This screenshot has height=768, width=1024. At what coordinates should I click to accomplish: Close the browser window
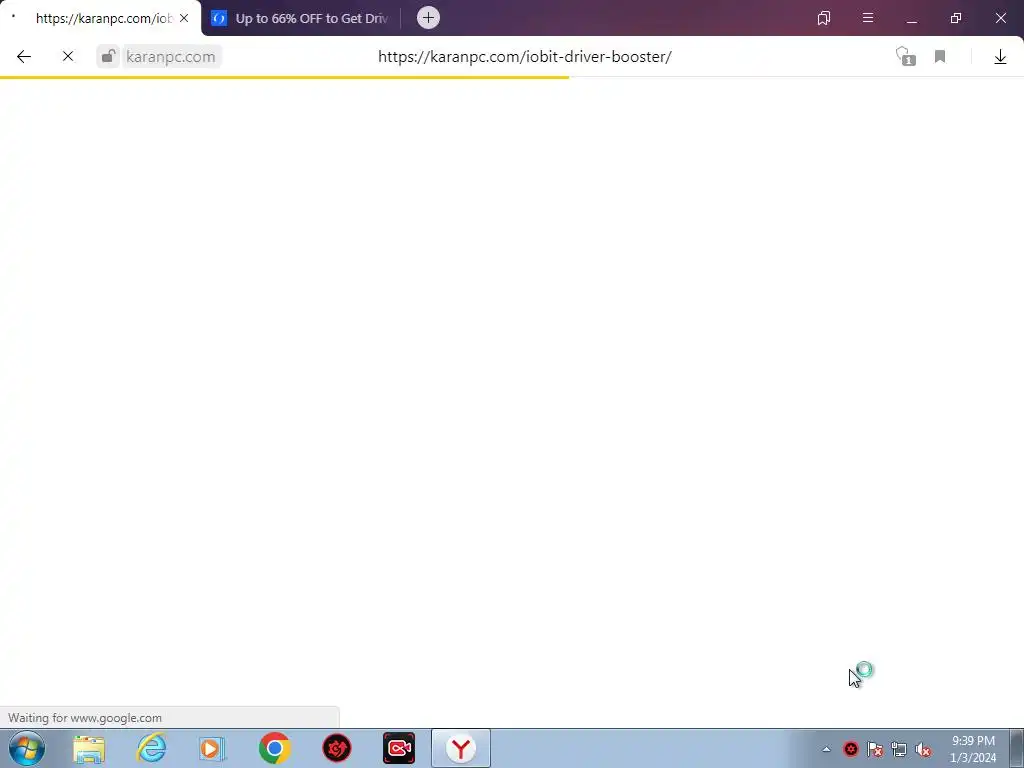(1000, 18)
